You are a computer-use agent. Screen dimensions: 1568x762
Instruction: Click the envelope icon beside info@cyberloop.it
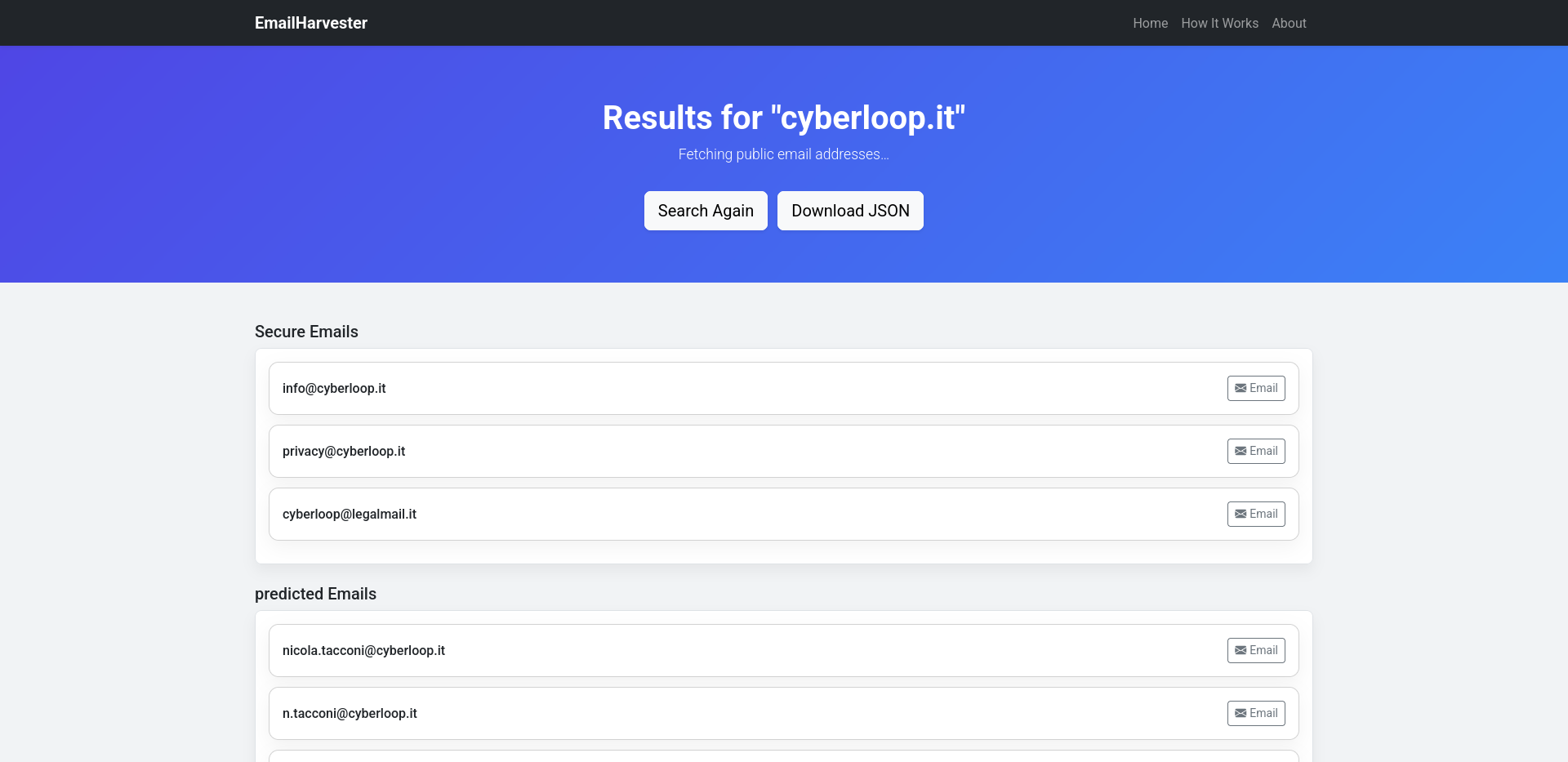point(1239,388)
